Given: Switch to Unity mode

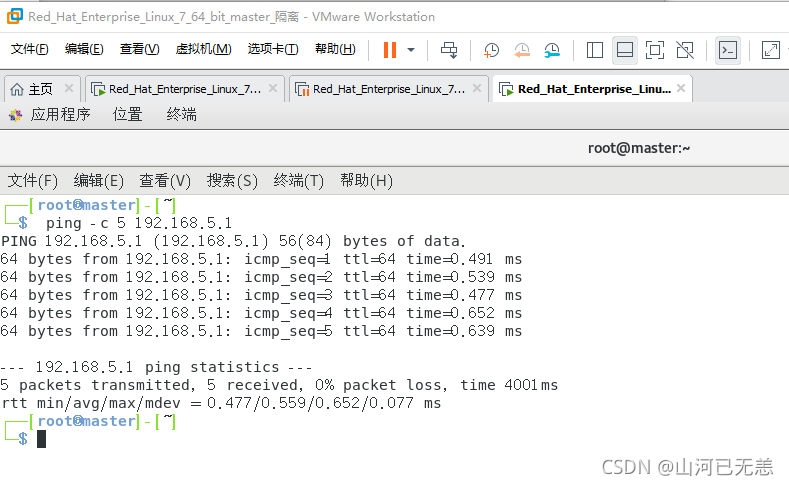Looking at the screenshot, I should click(685, 50).
